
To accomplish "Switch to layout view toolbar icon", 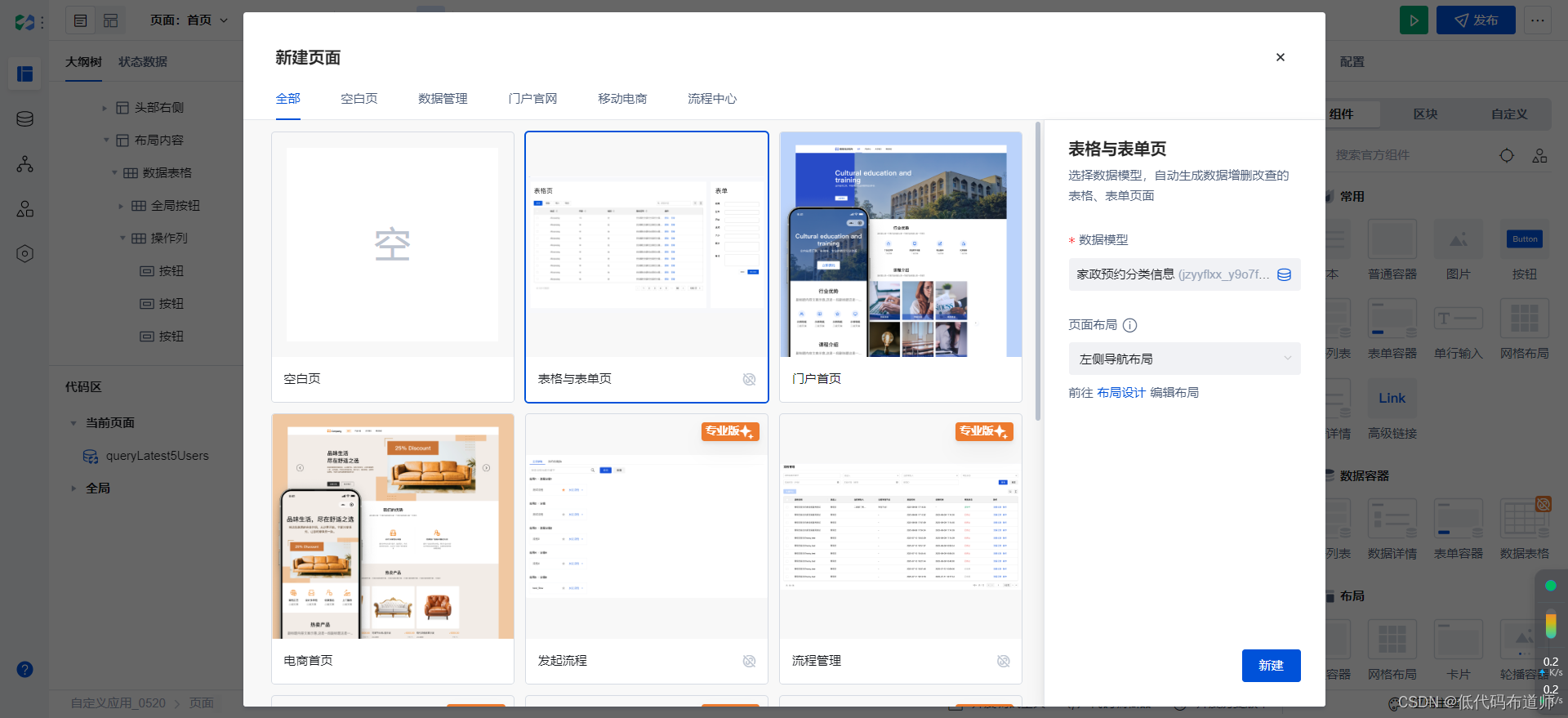I will [x=111, y=20].
